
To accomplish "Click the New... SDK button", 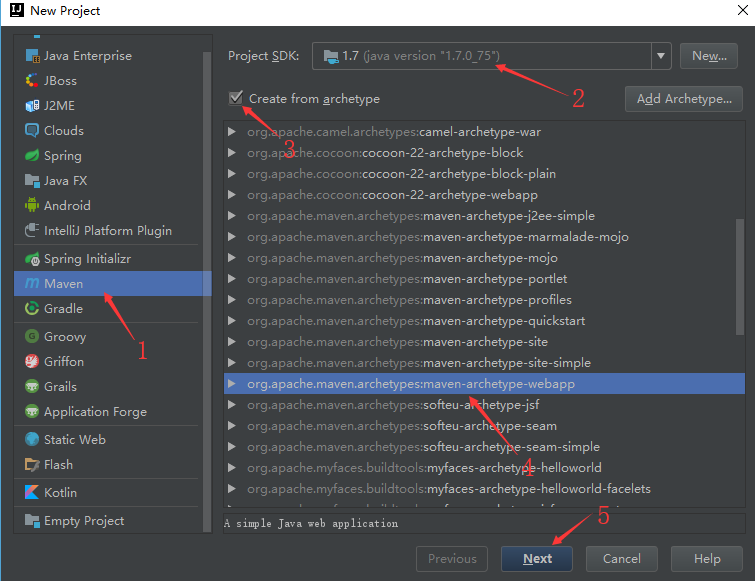I will point(709,56).
